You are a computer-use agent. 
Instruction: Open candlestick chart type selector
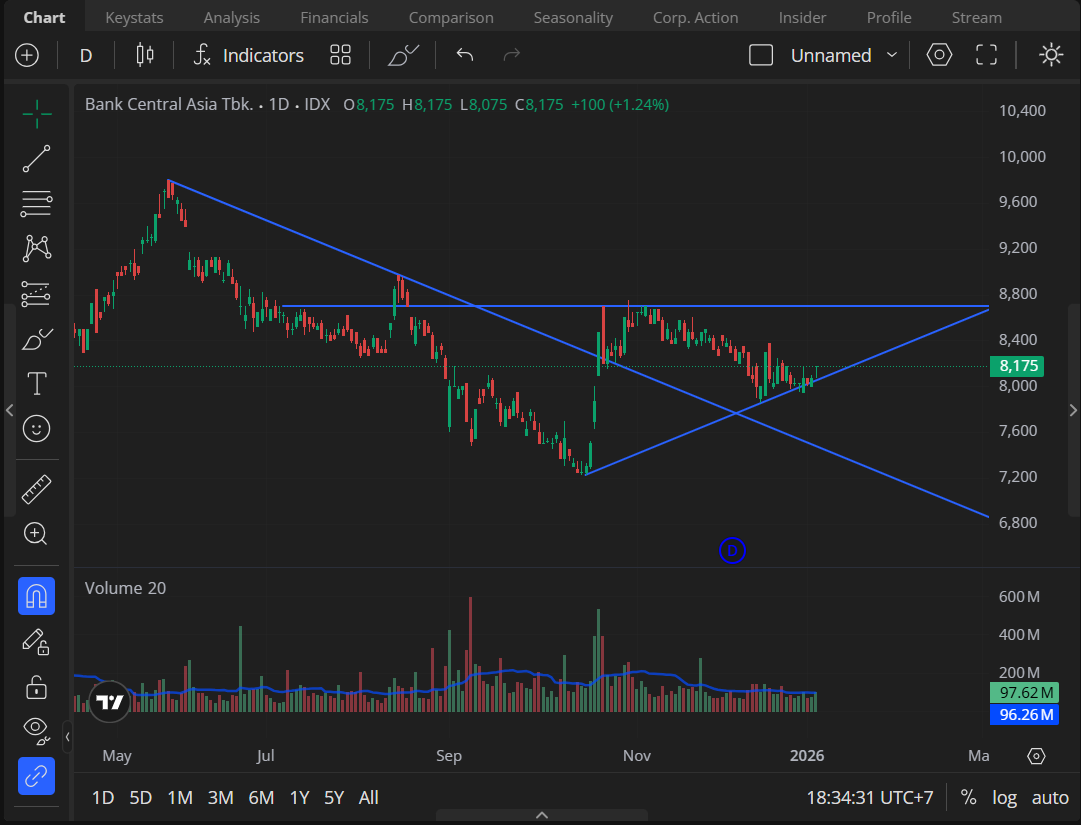tap(145, 55)
